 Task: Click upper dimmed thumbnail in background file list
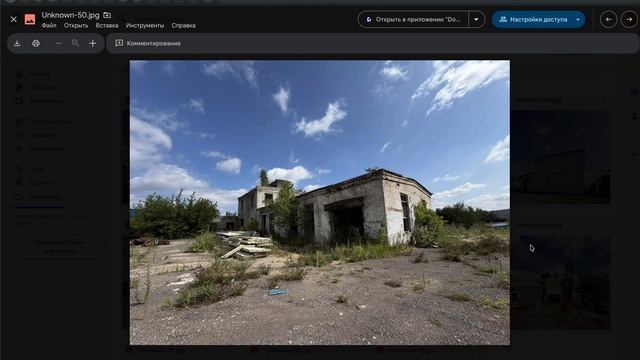(560, 157)
